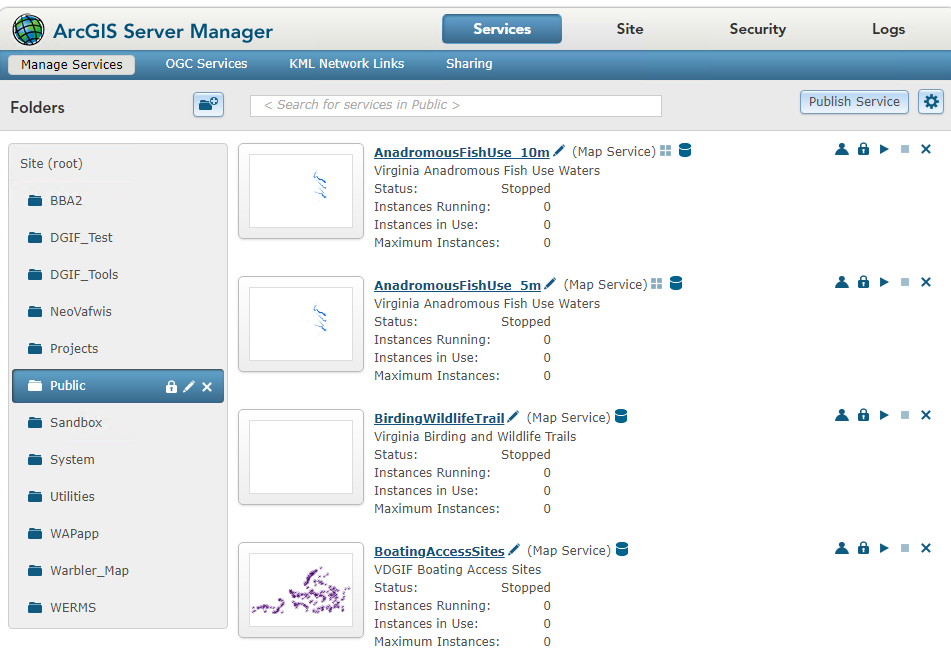
Task: Click the search services in Public field
Action: click(455, 106)
